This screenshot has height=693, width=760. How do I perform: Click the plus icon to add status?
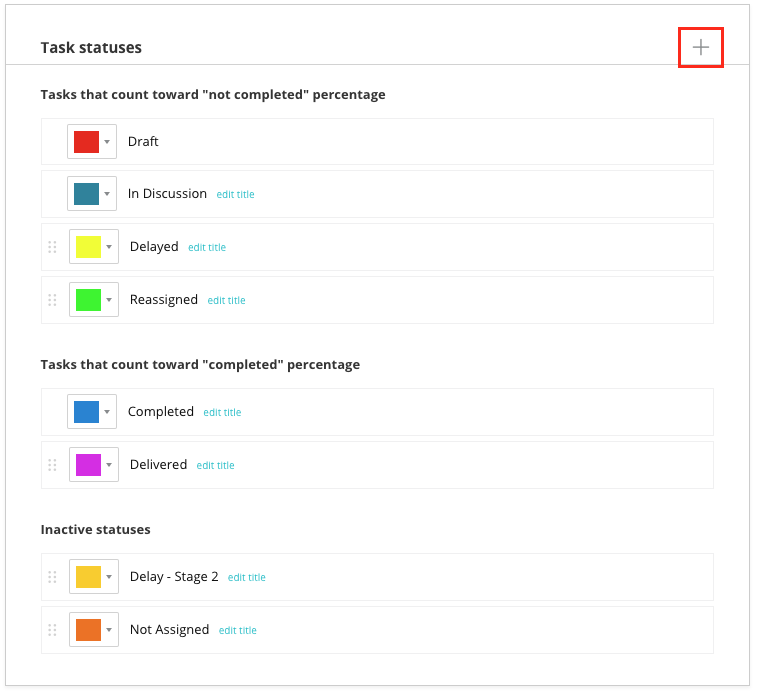pos(701,47)
